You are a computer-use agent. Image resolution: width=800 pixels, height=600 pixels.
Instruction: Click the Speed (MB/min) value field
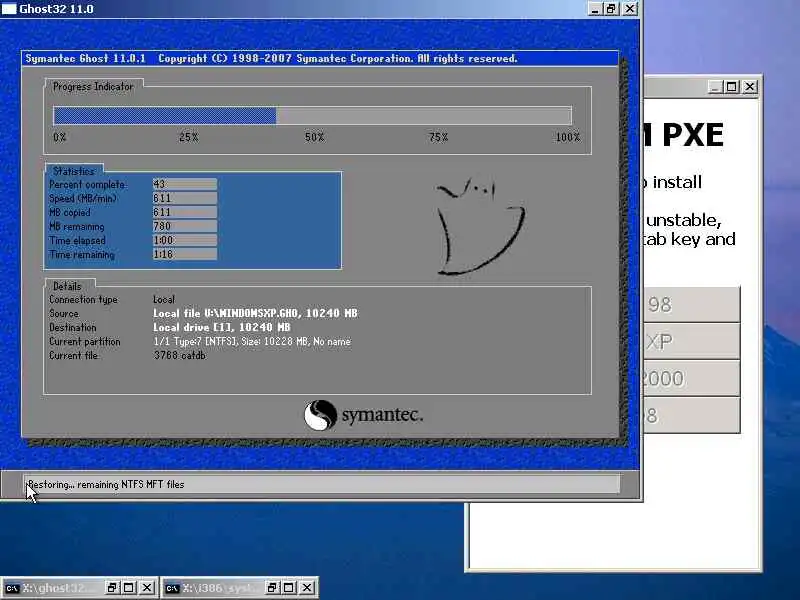pos(185,198)
